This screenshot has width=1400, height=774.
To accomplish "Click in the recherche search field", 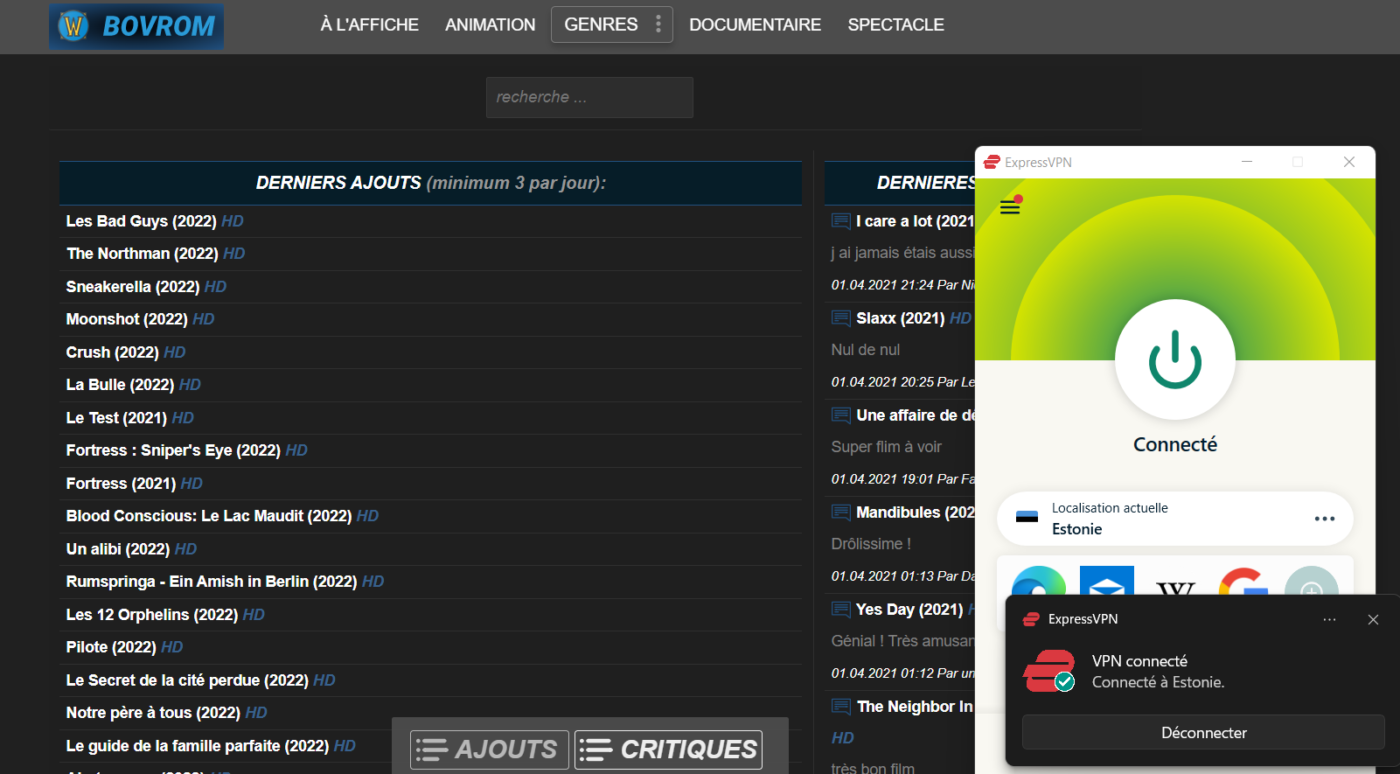I will pos(589,97).
